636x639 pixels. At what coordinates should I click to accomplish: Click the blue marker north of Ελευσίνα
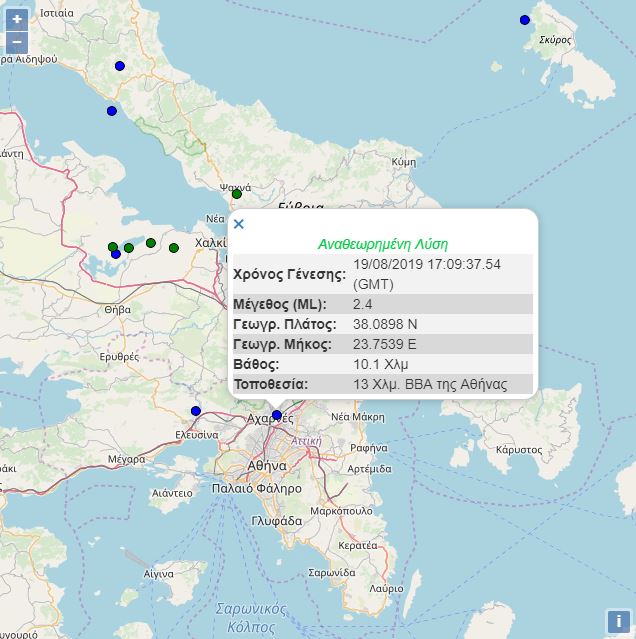[196, 411]
